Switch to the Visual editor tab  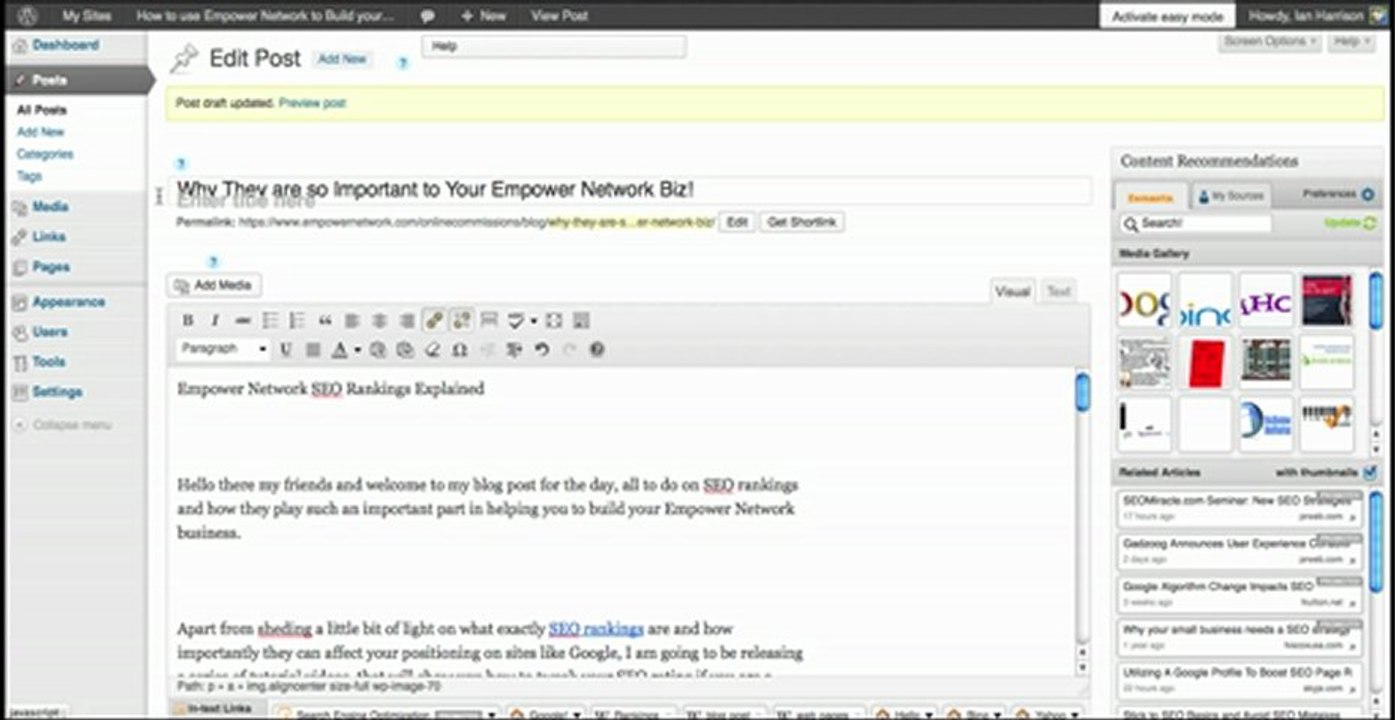pos(1012,292)
